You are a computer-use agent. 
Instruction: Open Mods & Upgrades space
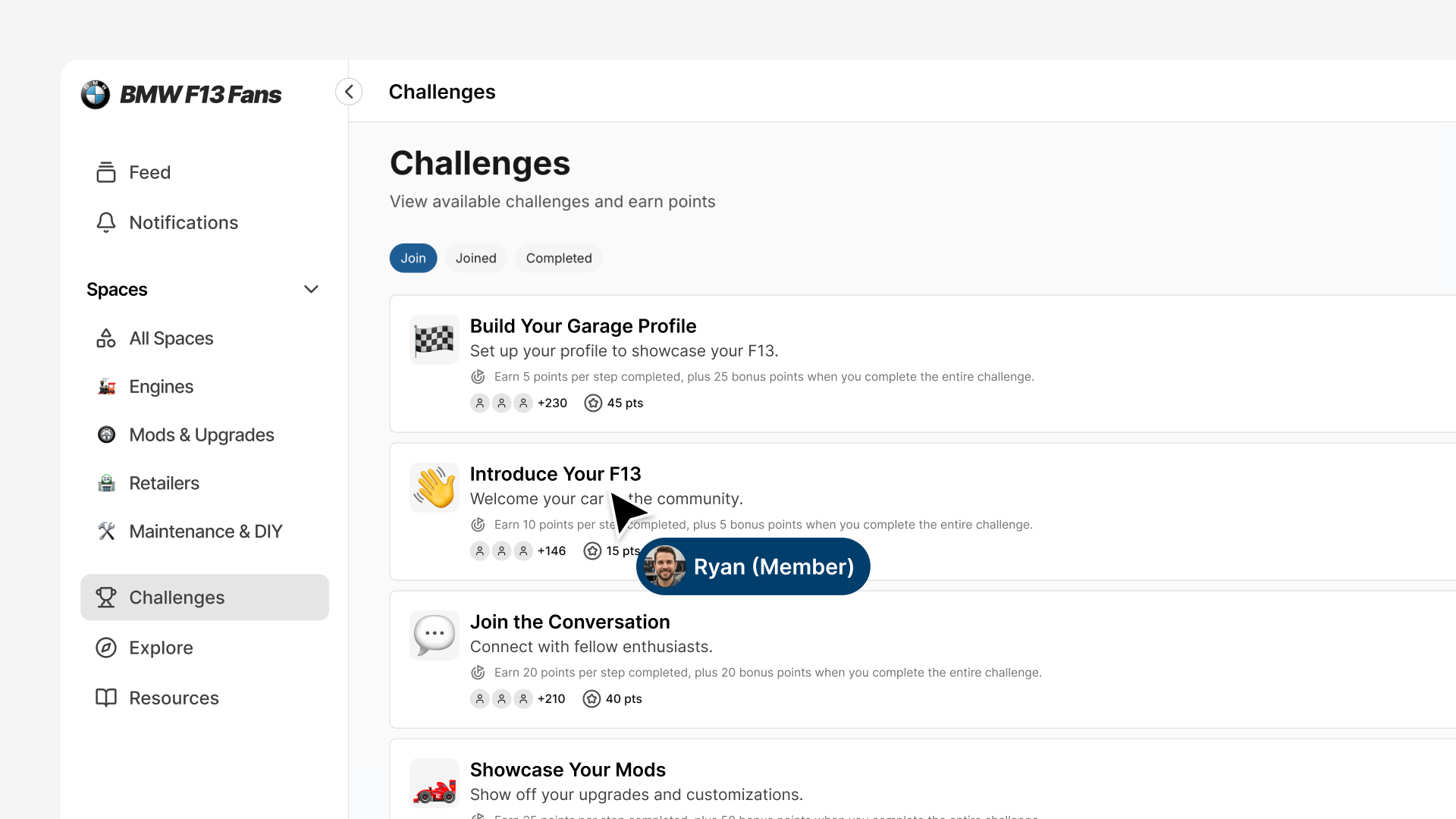201,435
